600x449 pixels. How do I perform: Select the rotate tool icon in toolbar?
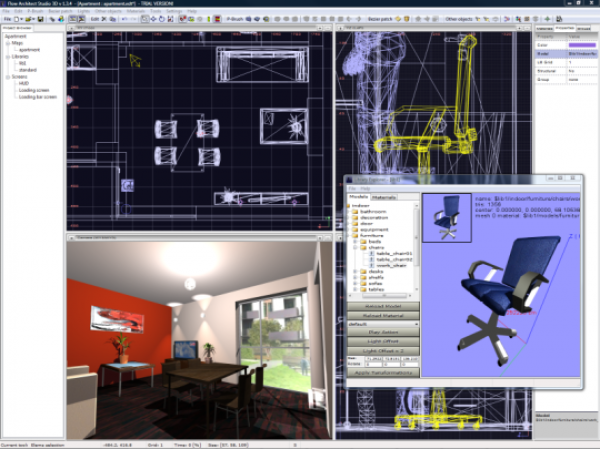tap(162, 19)
